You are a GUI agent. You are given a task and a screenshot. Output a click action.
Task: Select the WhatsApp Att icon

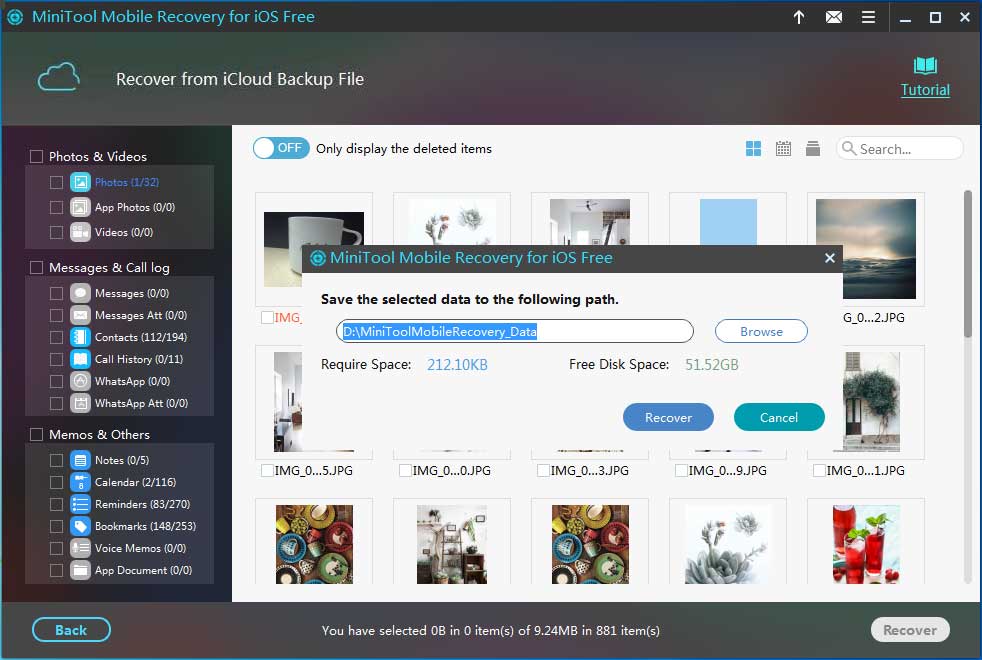(x=80, y=403)
